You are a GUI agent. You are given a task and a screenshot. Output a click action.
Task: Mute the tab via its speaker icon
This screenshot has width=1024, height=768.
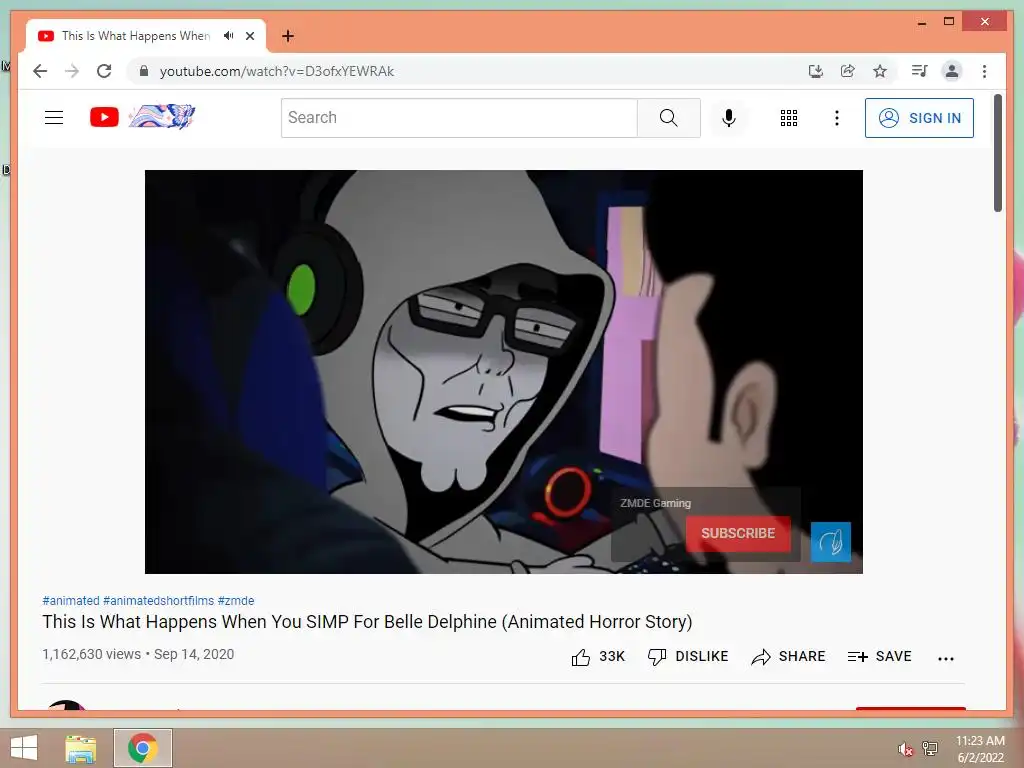pyautogui.click(x=228, y=36)
